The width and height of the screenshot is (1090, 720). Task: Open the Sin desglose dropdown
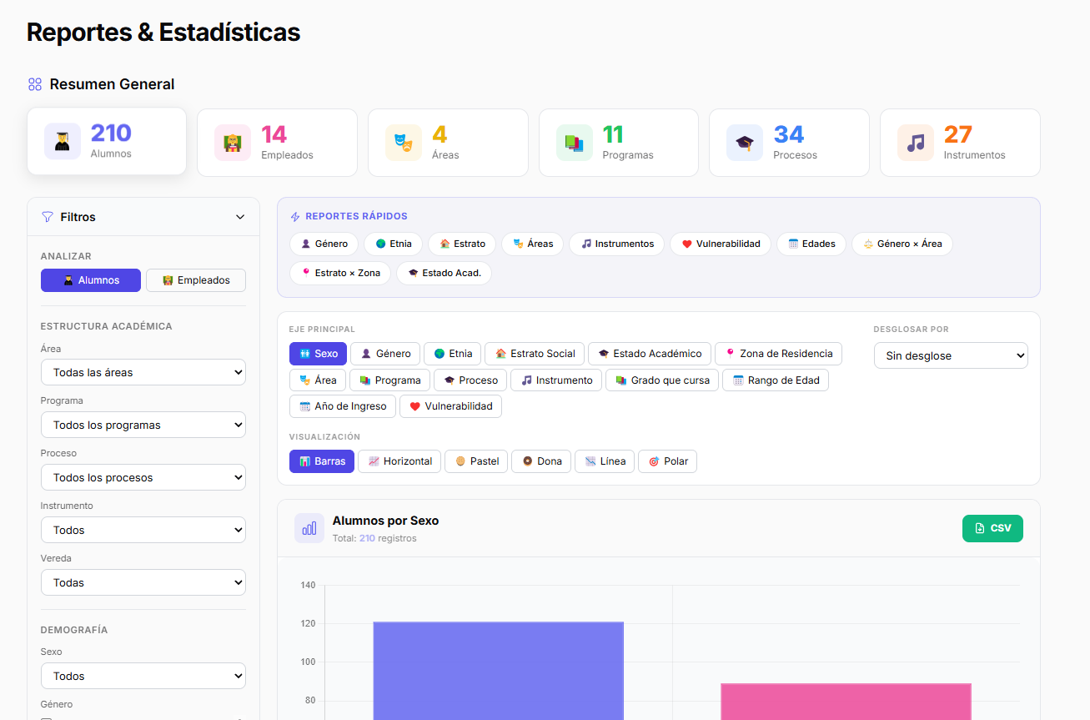(950, 355)
